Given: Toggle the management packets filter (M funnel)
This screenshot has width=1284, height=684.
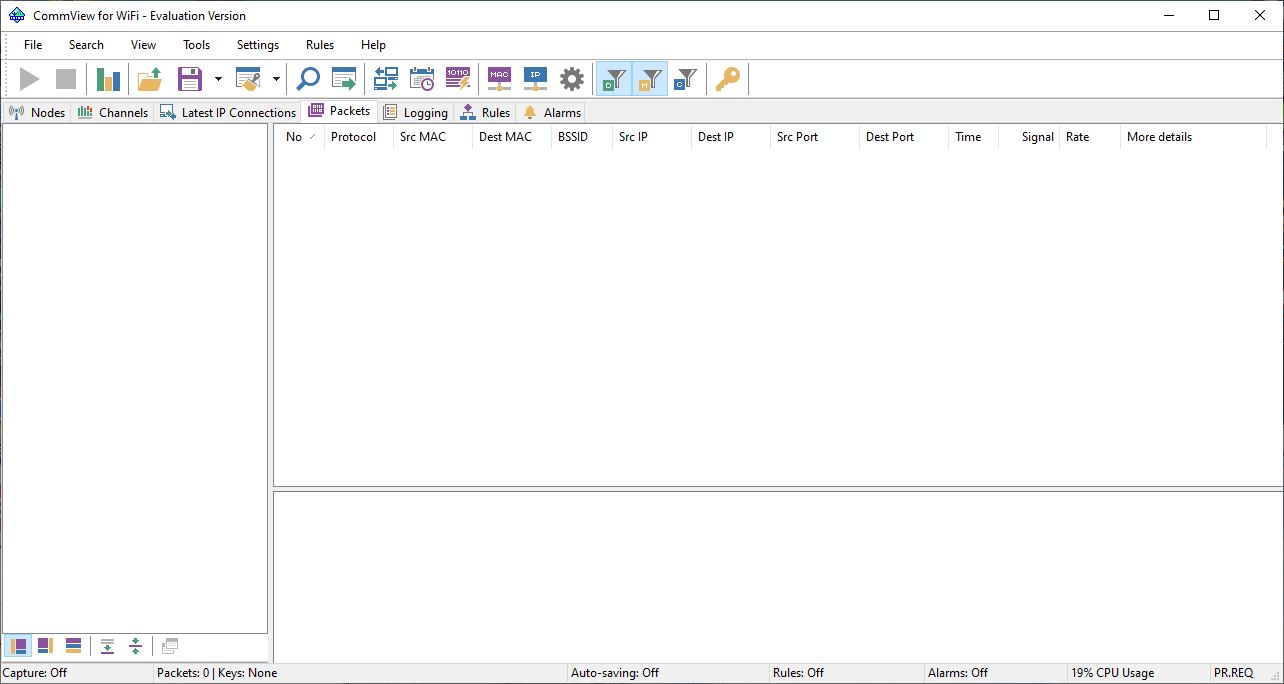Looking at the screenshot, I should point(650,79).
